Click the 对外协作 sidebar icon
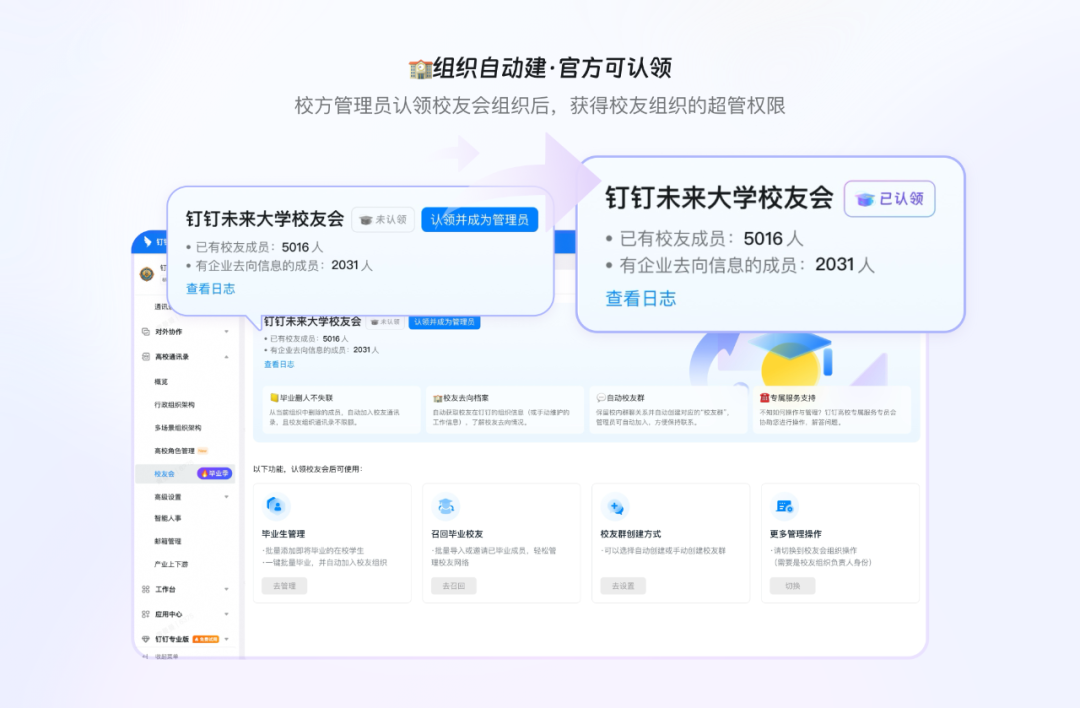This screenshot has width=1080, height=708. pos(146,331)
